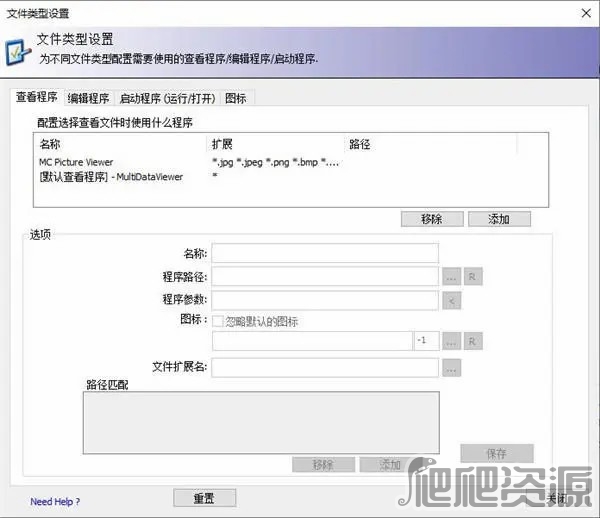Click the < button beside 程序参数 field

[451, 300]
